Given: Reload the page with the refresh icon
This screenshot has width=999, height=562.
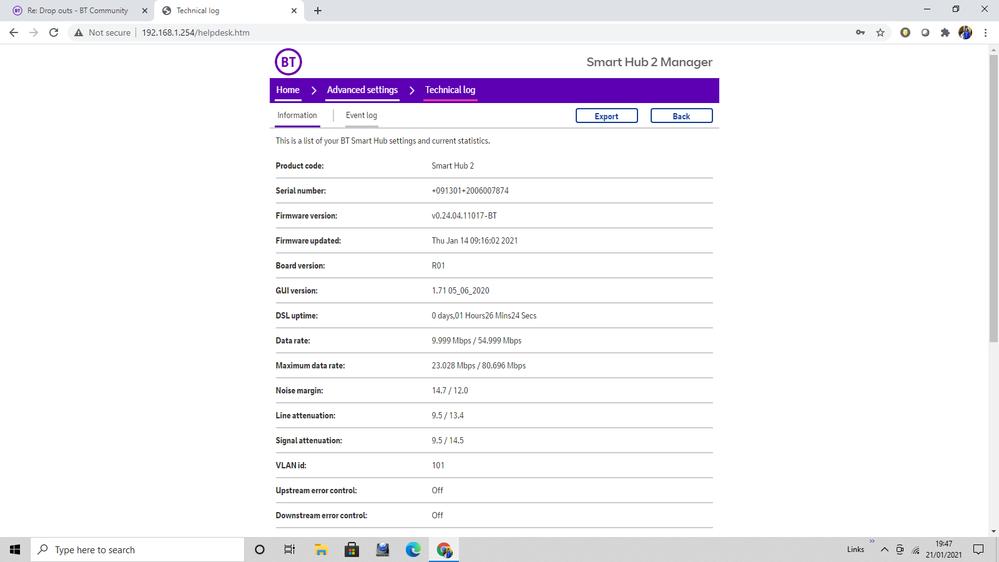Looking at the screenshot, I should (54, 33).
